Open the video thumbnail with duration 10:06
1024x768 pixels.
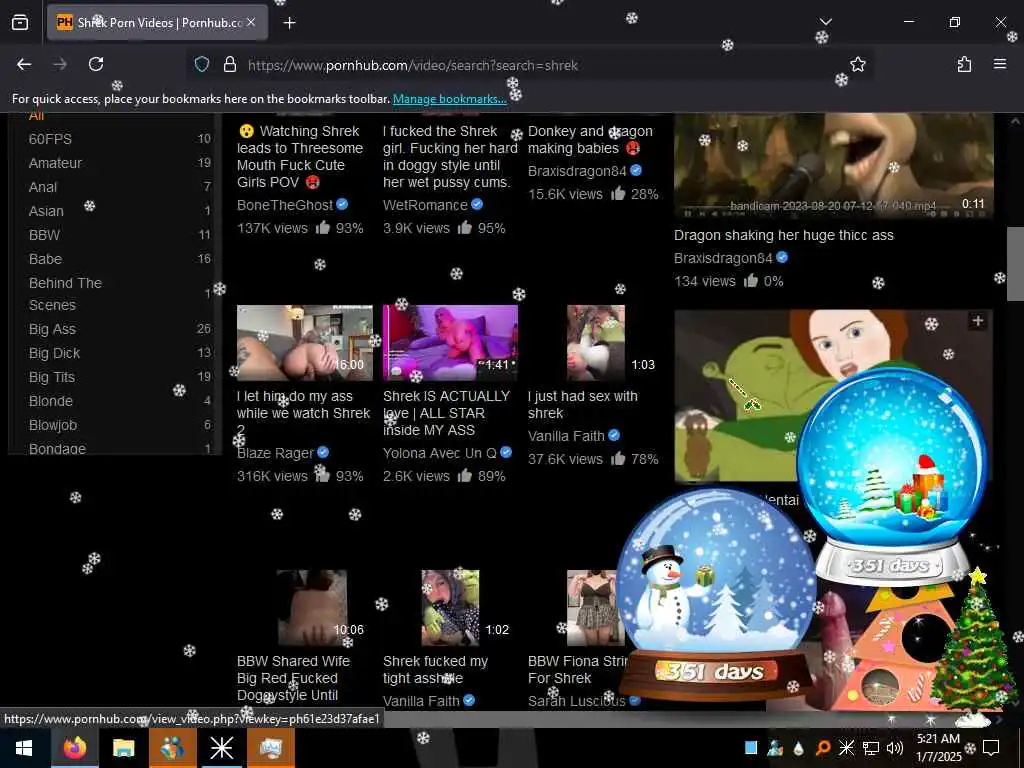312,607
